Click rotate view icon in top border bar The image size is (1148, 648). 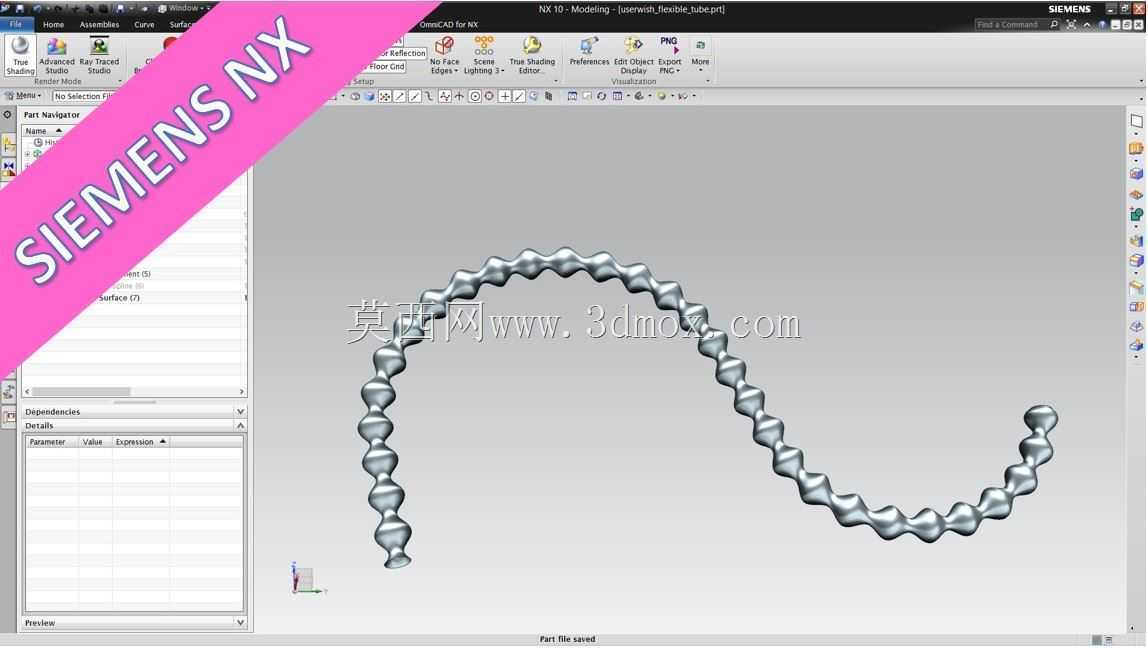(x=601, y=96)
